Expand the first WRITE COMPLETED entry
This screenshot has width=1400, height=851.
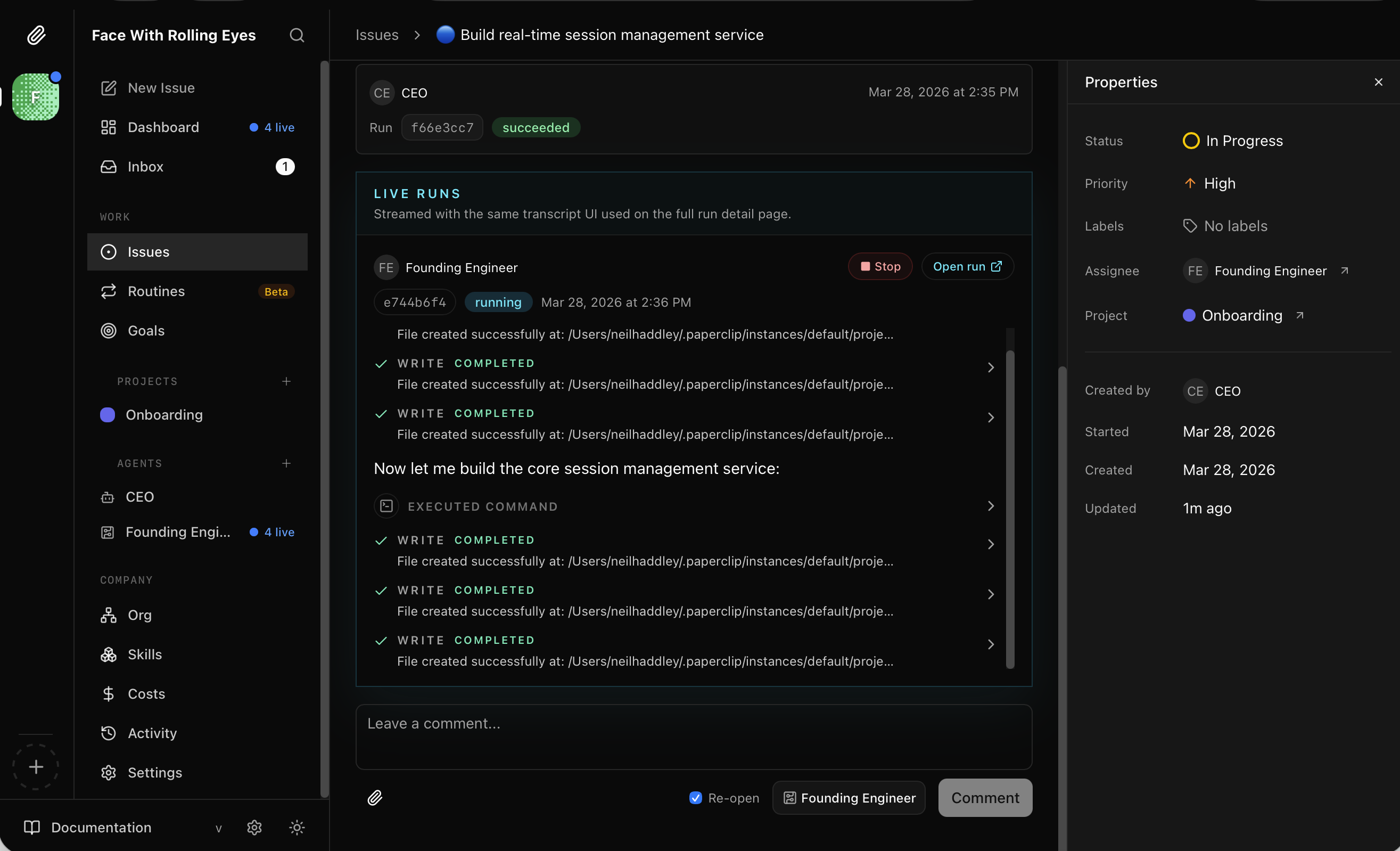click(990, 367)
